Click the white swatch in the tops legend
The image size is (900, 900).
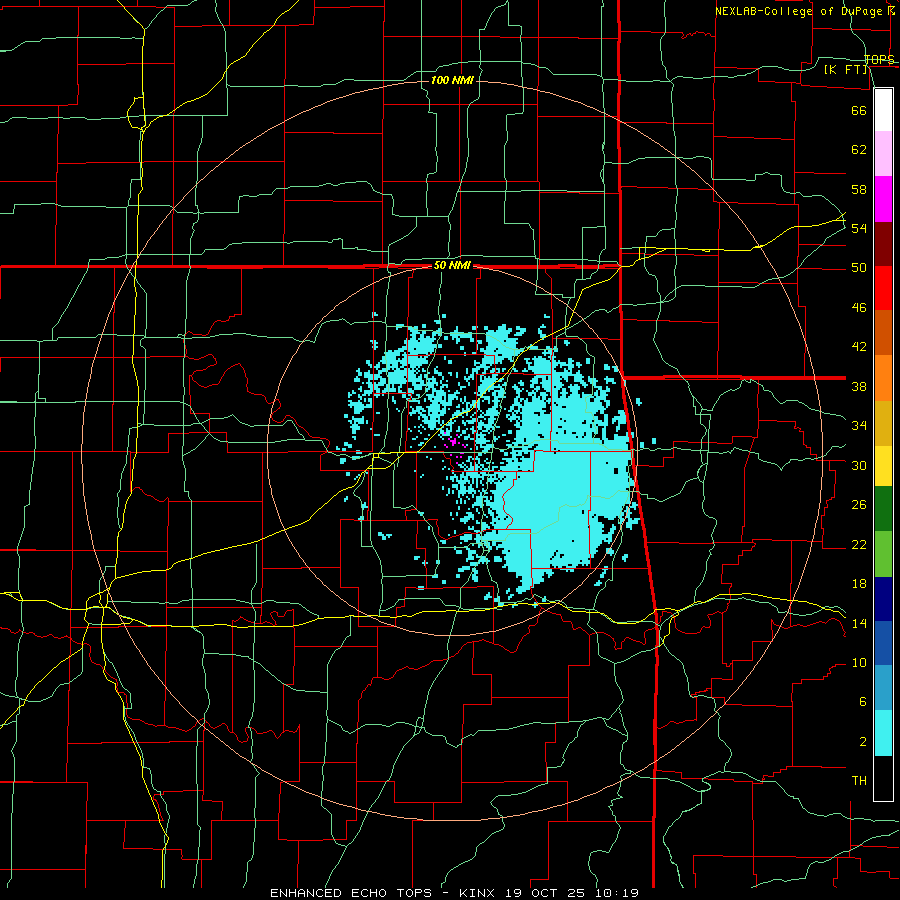pos(883,110)
